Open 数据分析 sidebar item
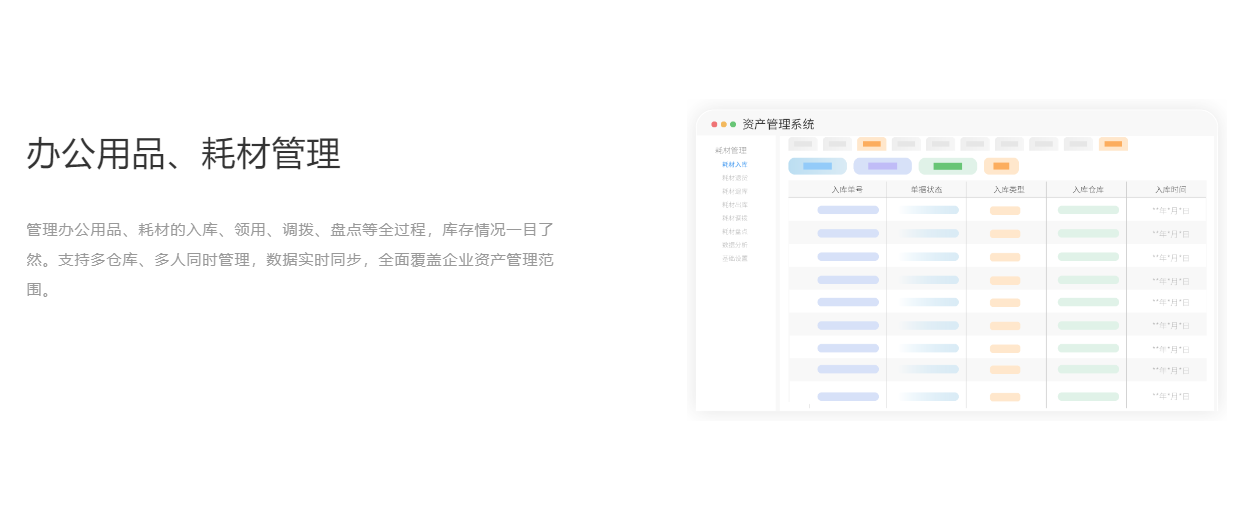The height and width of the screenshot is (516, 1255). (x=735, y=245)
